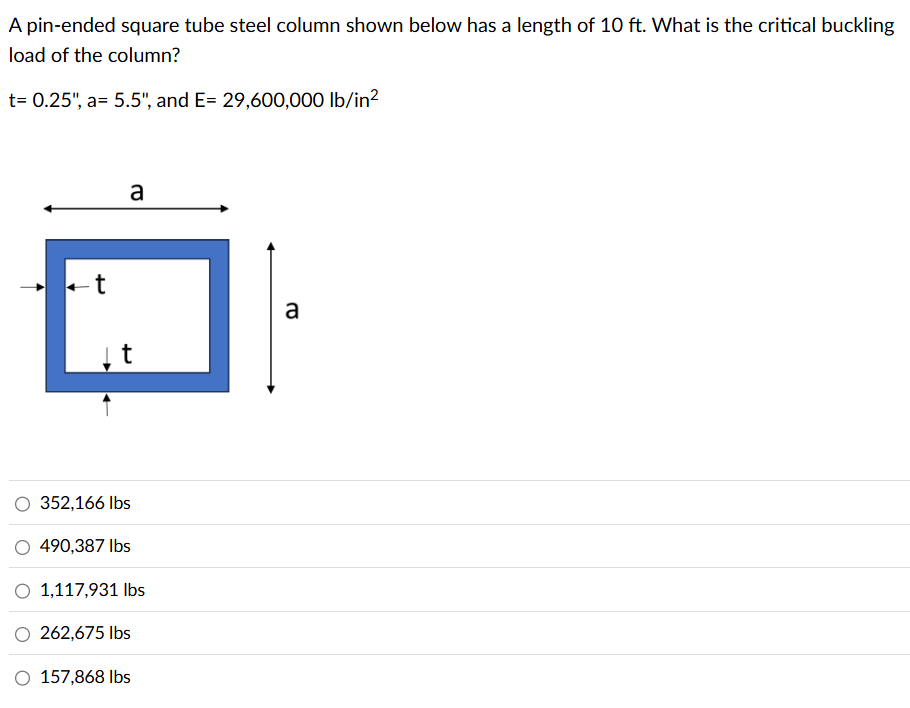Select the 352,166 lbs answer option
910x708 pixels.
(22, 504)
